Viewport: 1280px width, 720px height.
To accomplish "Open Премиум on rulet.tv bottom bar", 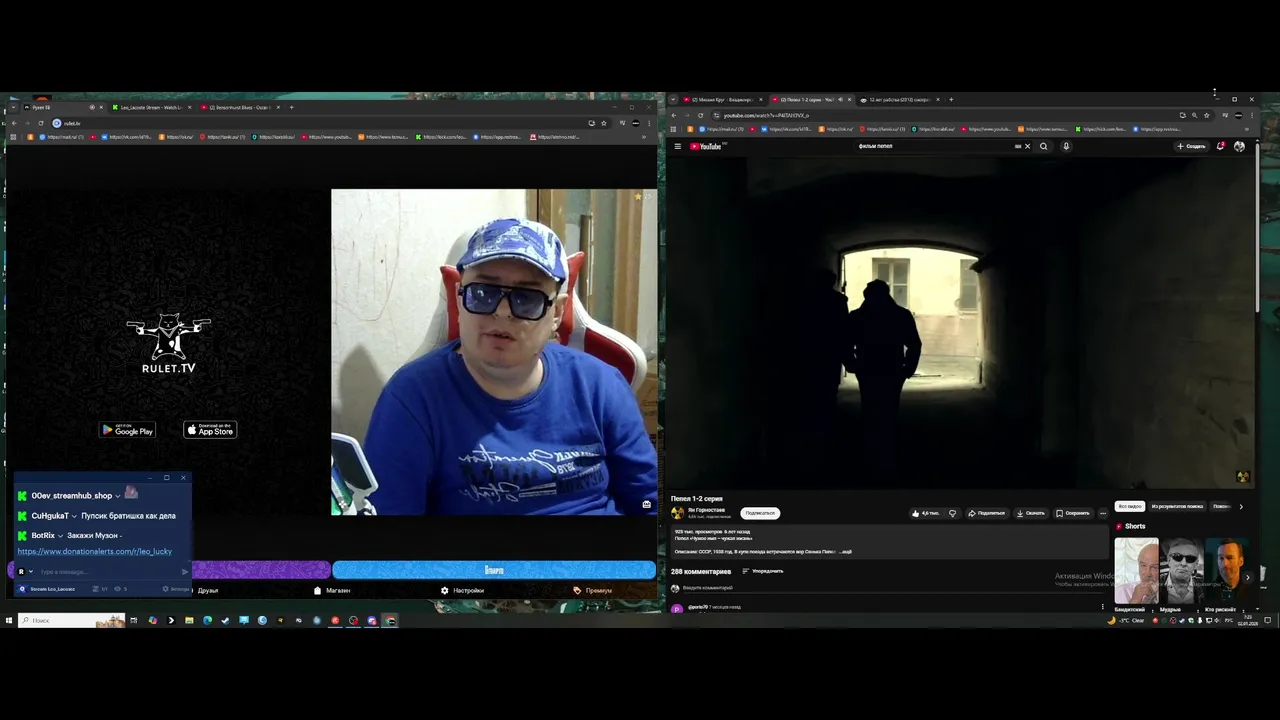I will pyautogui.click(x=593, y=590).
